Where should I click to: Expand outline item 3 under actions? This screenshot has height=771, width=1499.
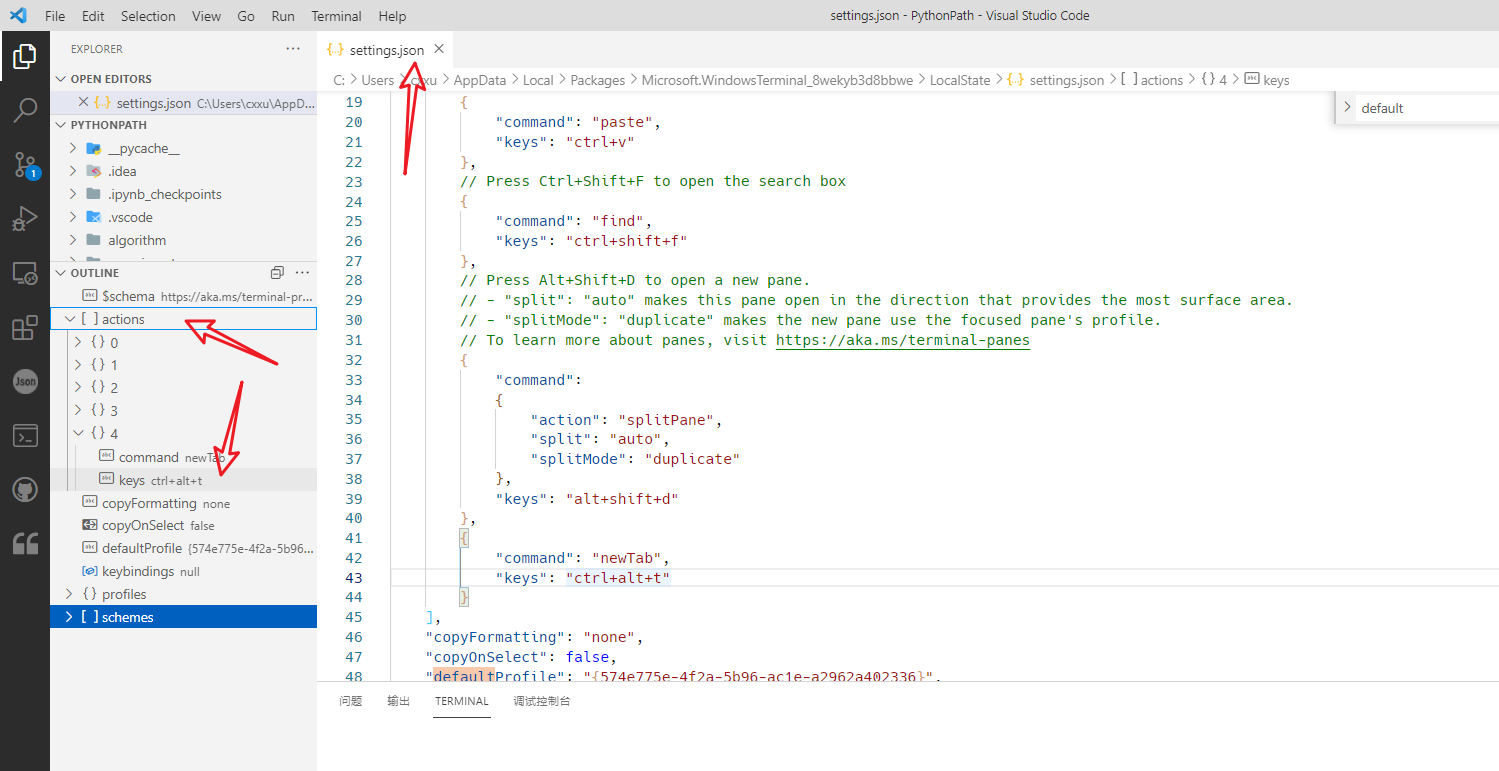[79, 410]
